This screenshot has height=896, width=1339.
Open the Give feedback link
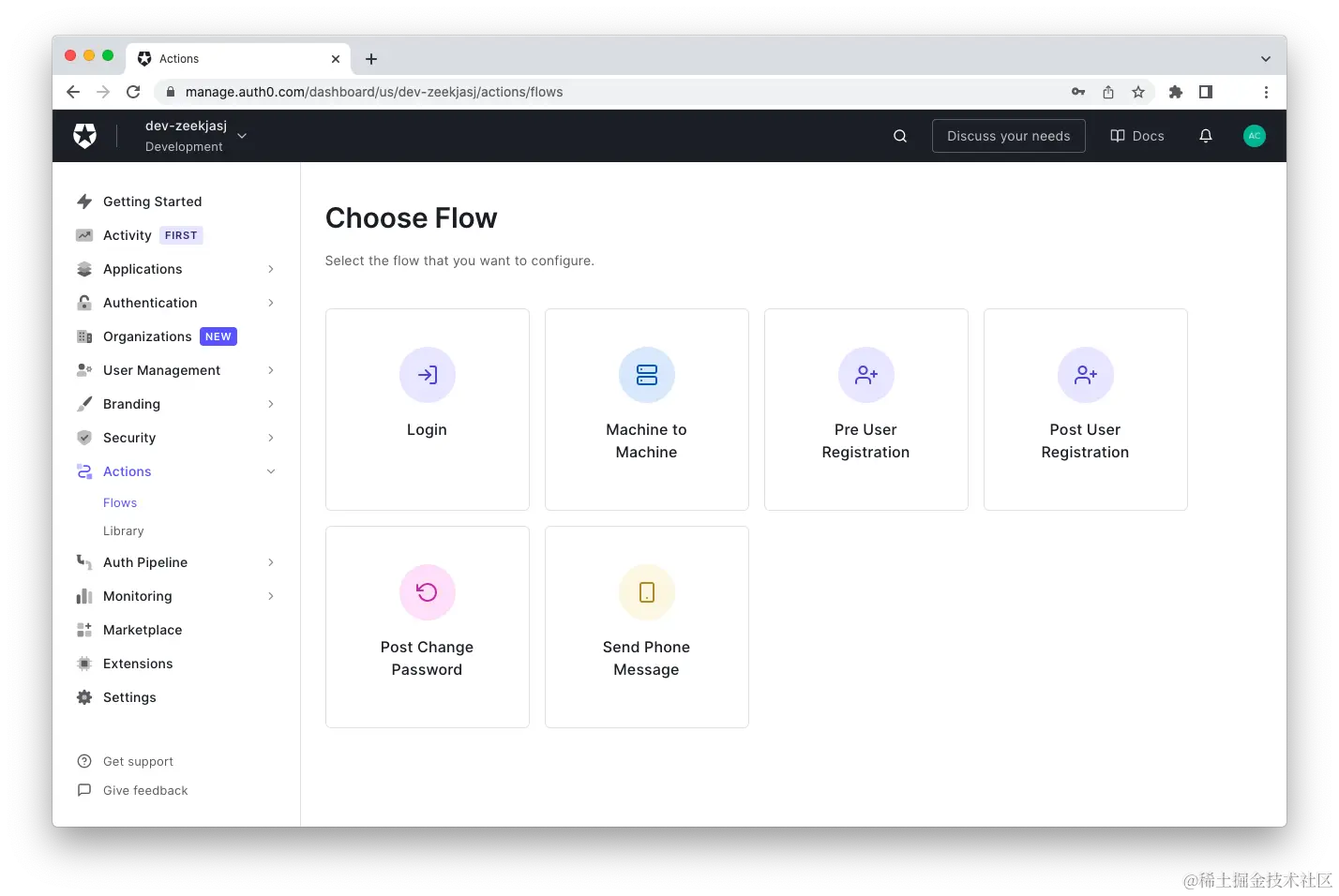point(145,790)
